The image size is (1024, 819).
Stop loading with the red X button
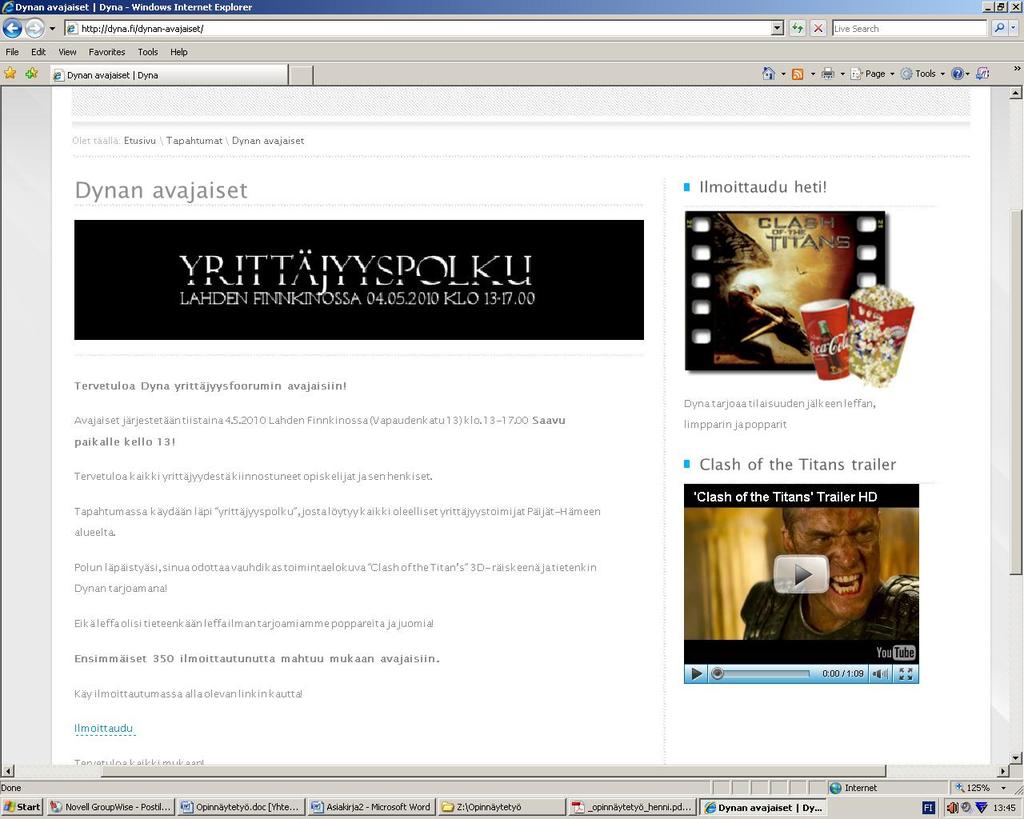click(x=818, y=29)
